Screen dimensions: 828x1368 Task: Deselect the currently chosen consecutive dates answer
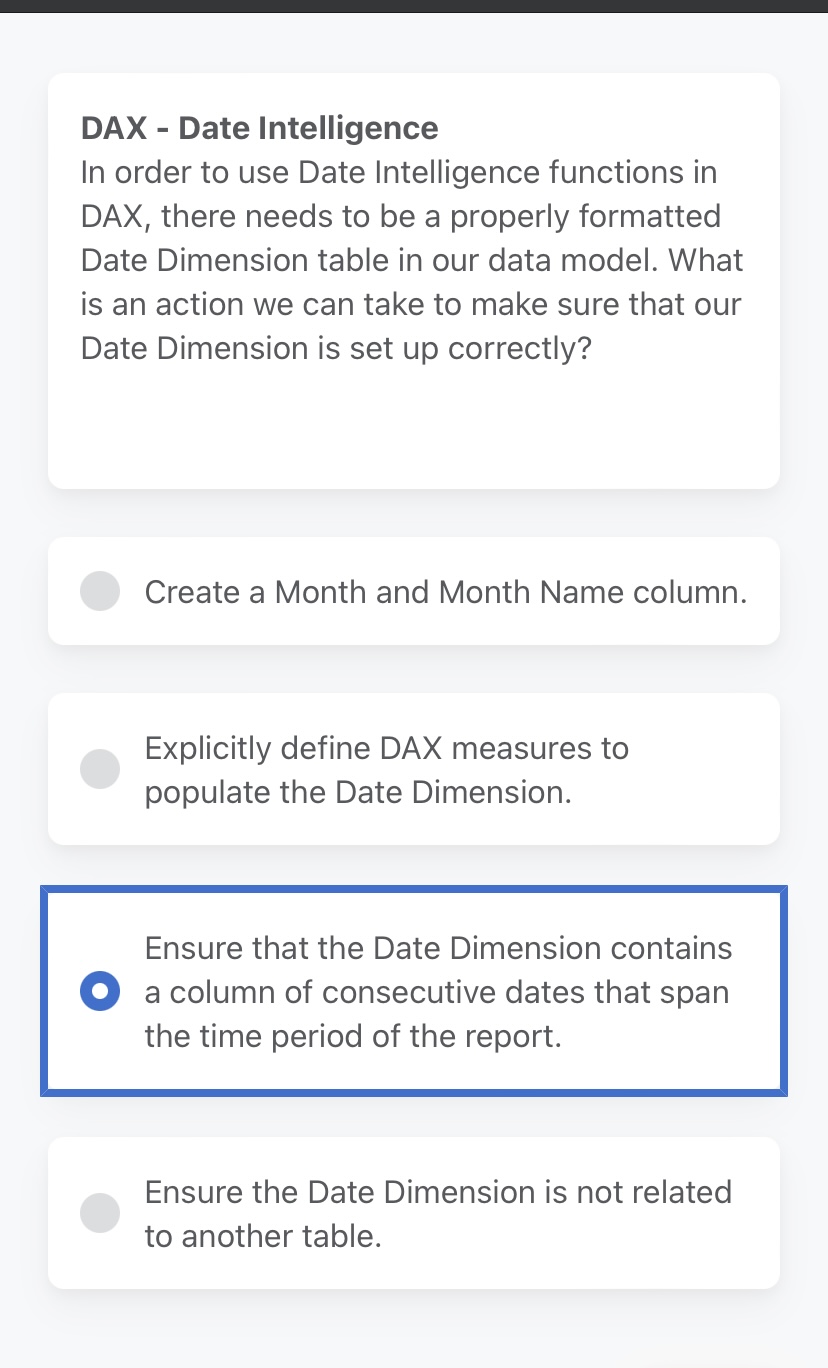click(x=100, y=991)
